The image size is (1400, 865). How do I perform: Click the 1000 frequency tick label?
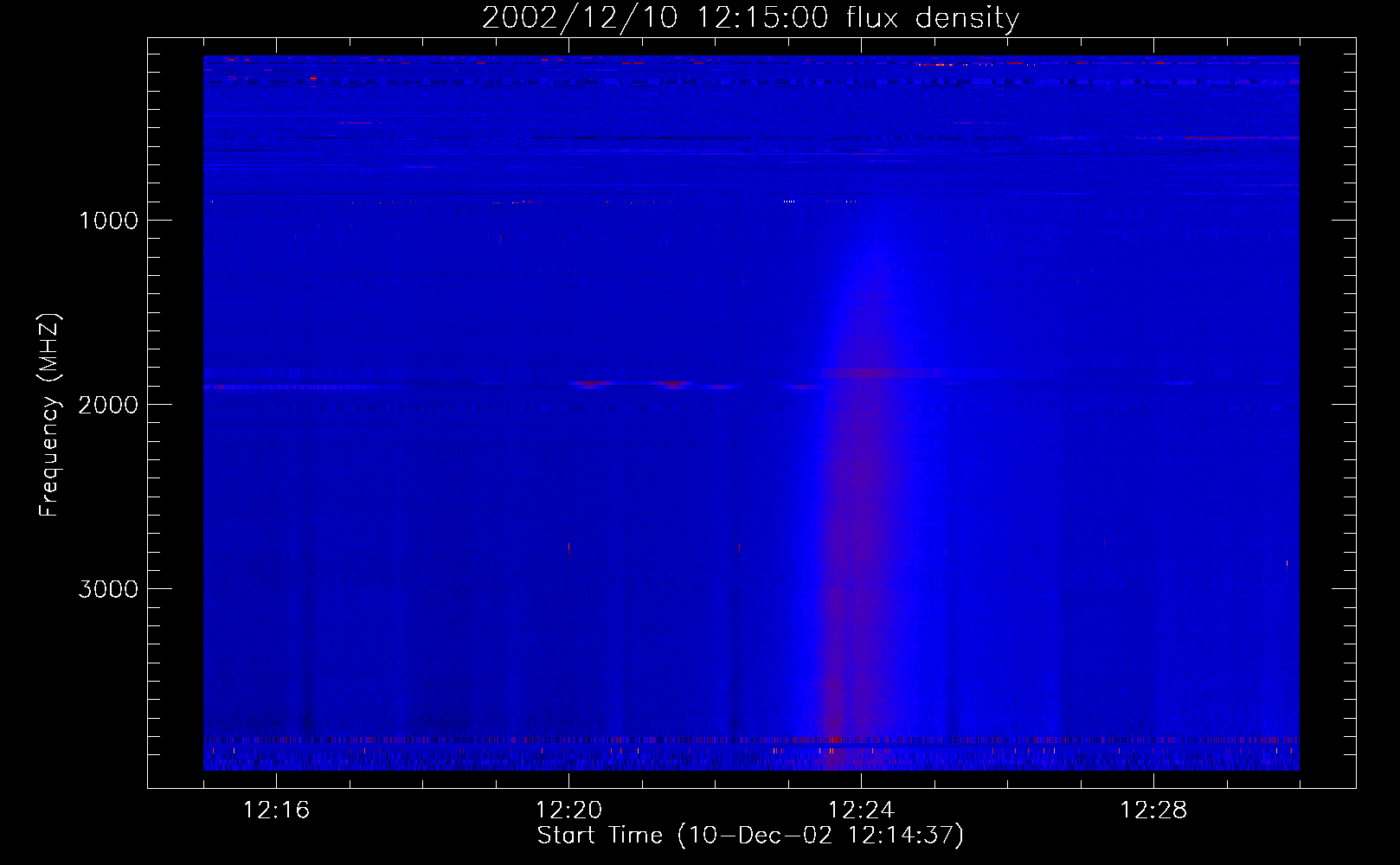tap(109, 221)
